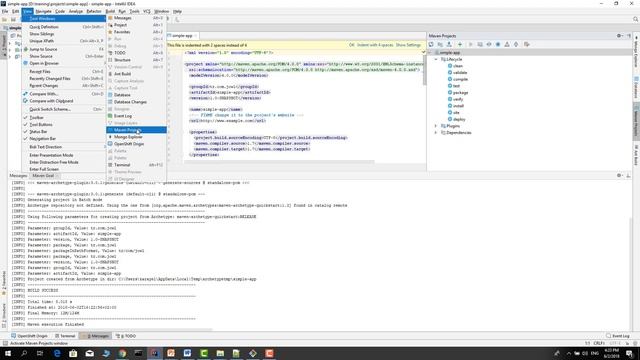Toggle Offline Mode in Maven toolbar
Viewport: 640px width, 360px height.
coord(489,44)
